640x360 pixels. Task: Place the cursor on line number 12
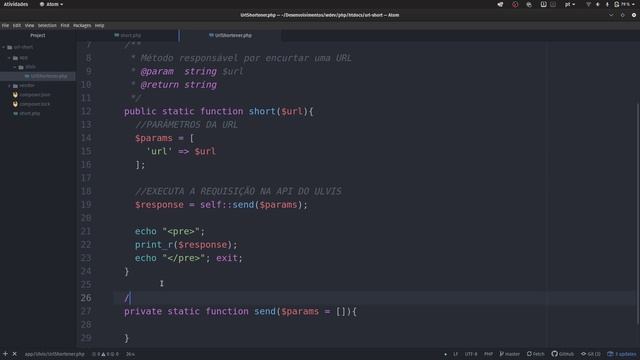86,111
